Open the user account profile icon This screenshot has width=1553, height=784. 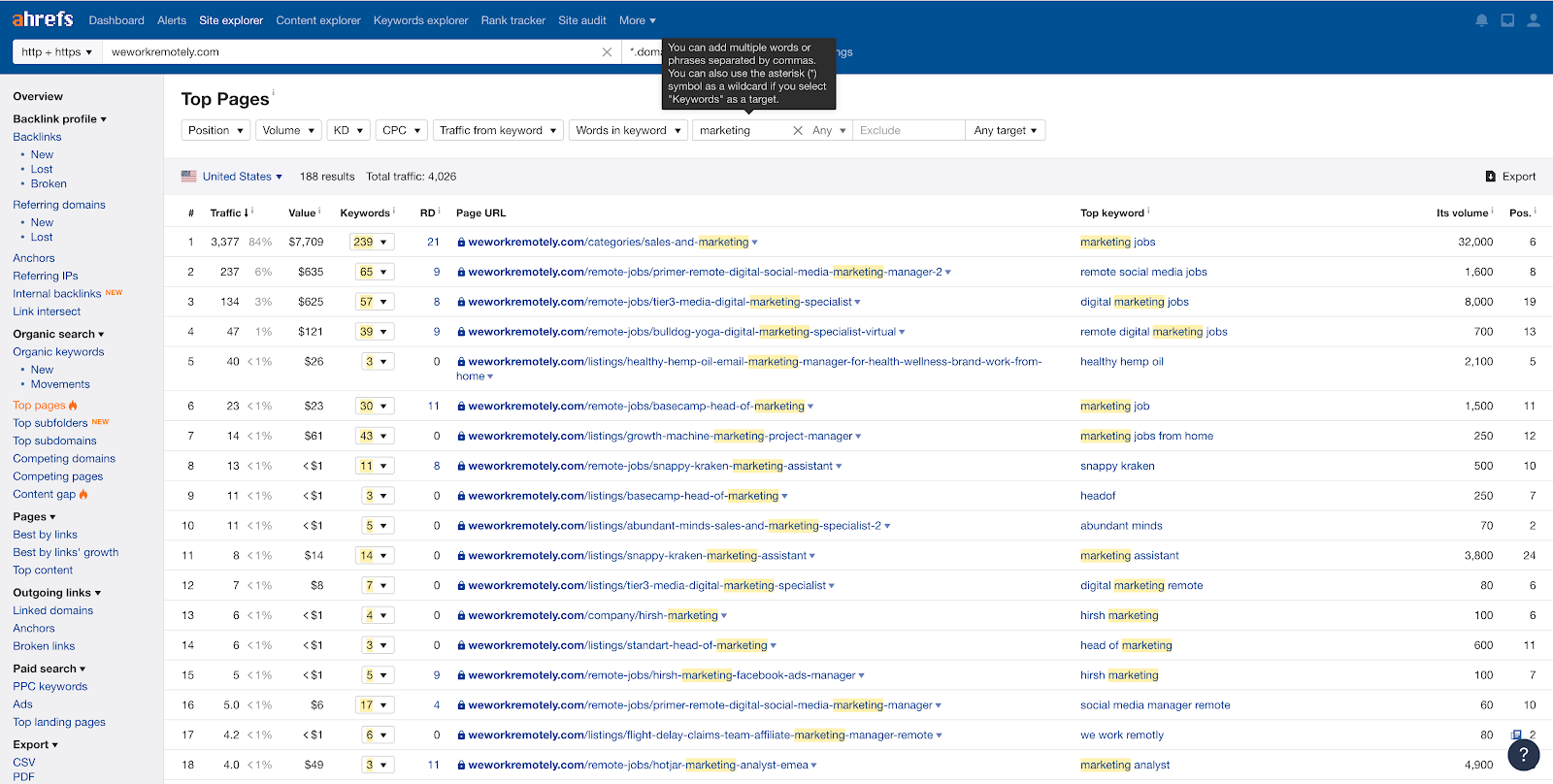coord(1534,20)
